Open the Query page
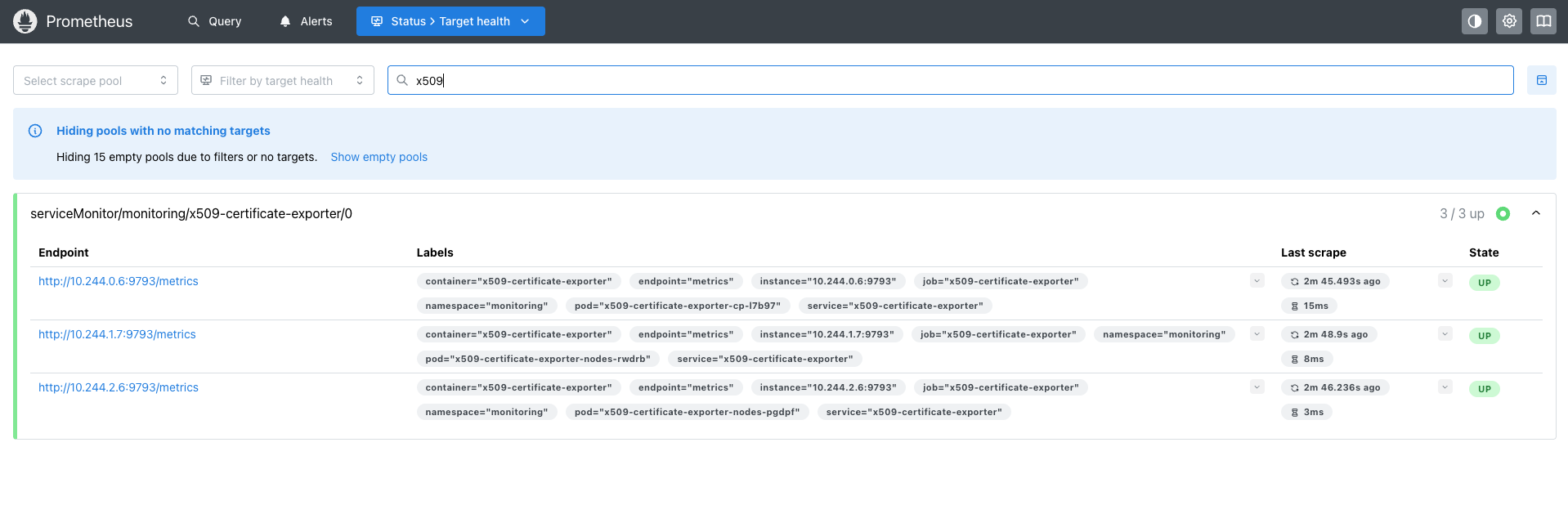 [215, 21]
